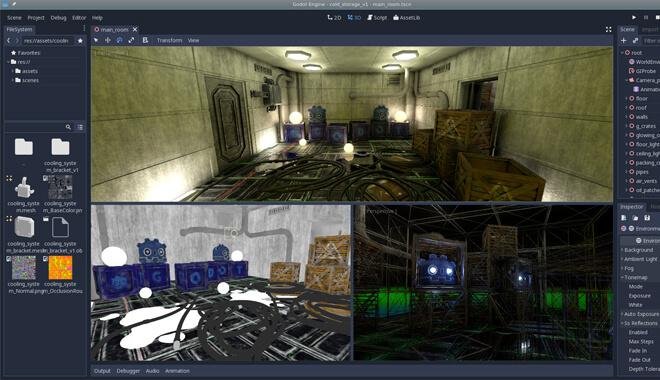Screen dimensions: 660x380
Task: Select the WorldEnvironment node icon
Action: (x=631, y=62)
